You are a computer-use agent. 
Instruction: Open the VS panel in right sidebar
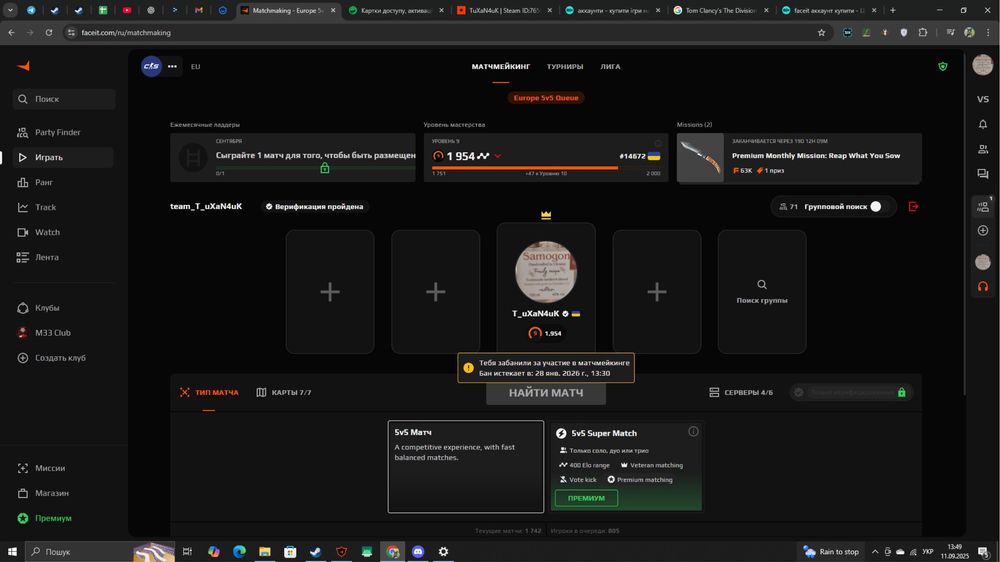coord(983,99)
